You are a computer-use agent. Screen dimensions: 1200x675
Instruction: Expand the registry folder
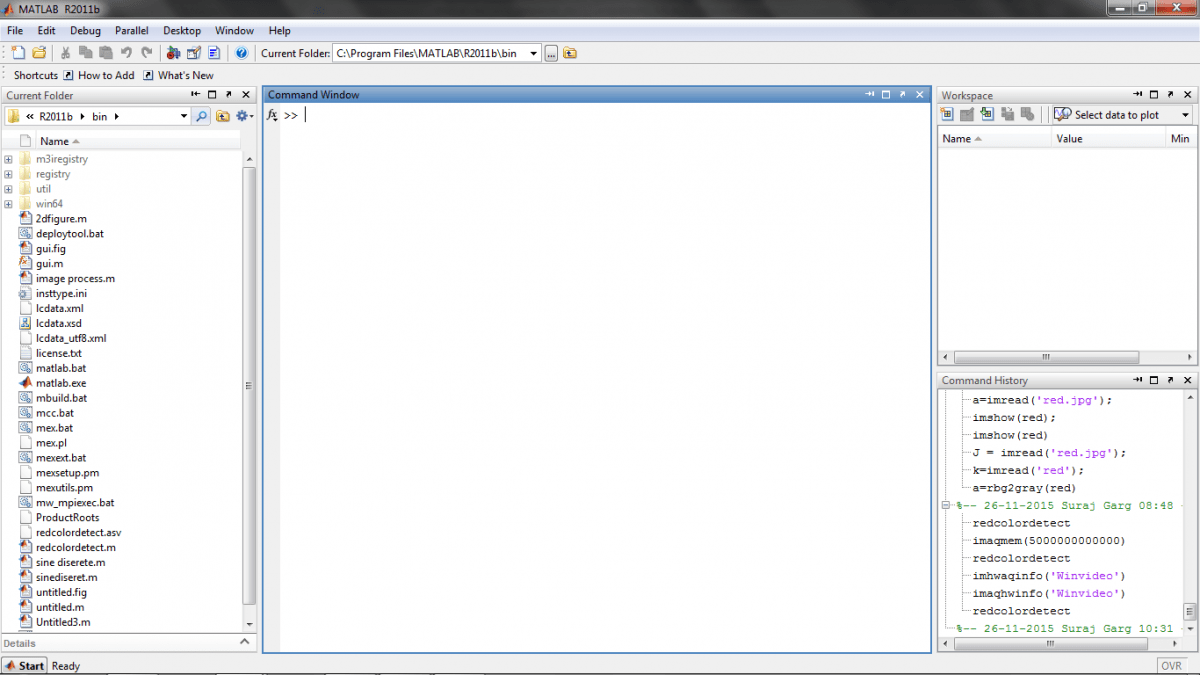point(8,174)
